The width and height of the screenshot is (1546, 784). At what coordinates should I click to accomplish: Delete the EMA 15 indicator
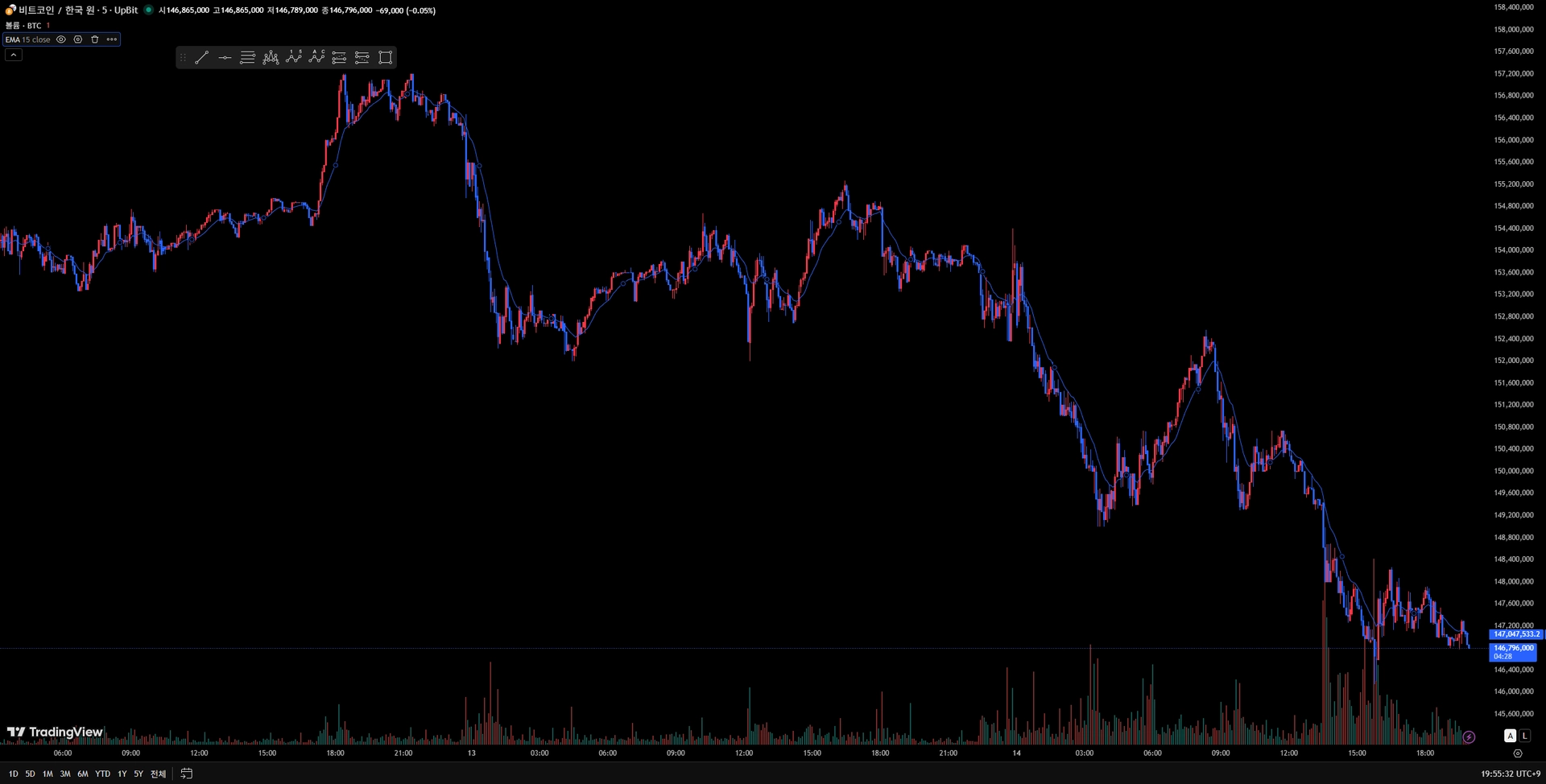(x=94, y=39)
